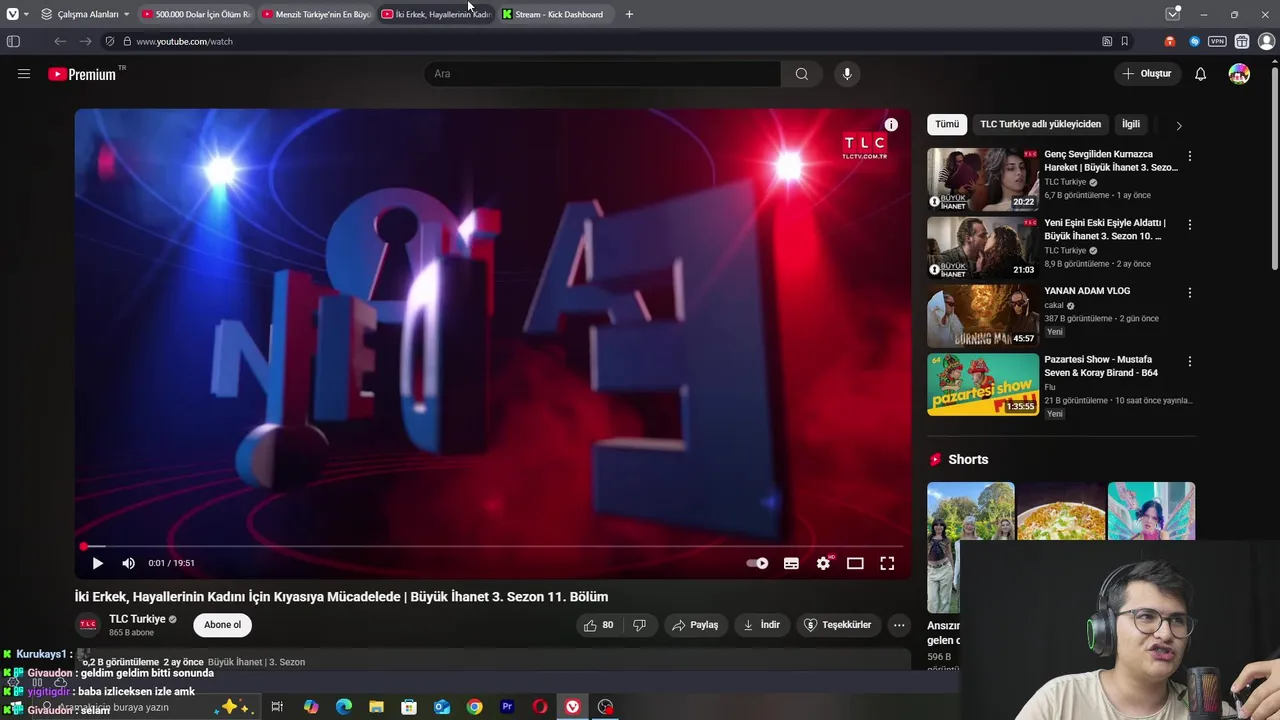Launch Microsoft Edge from taskbar
The height and width of the screenshot is (720, 1280).
[x=344, y=707]
